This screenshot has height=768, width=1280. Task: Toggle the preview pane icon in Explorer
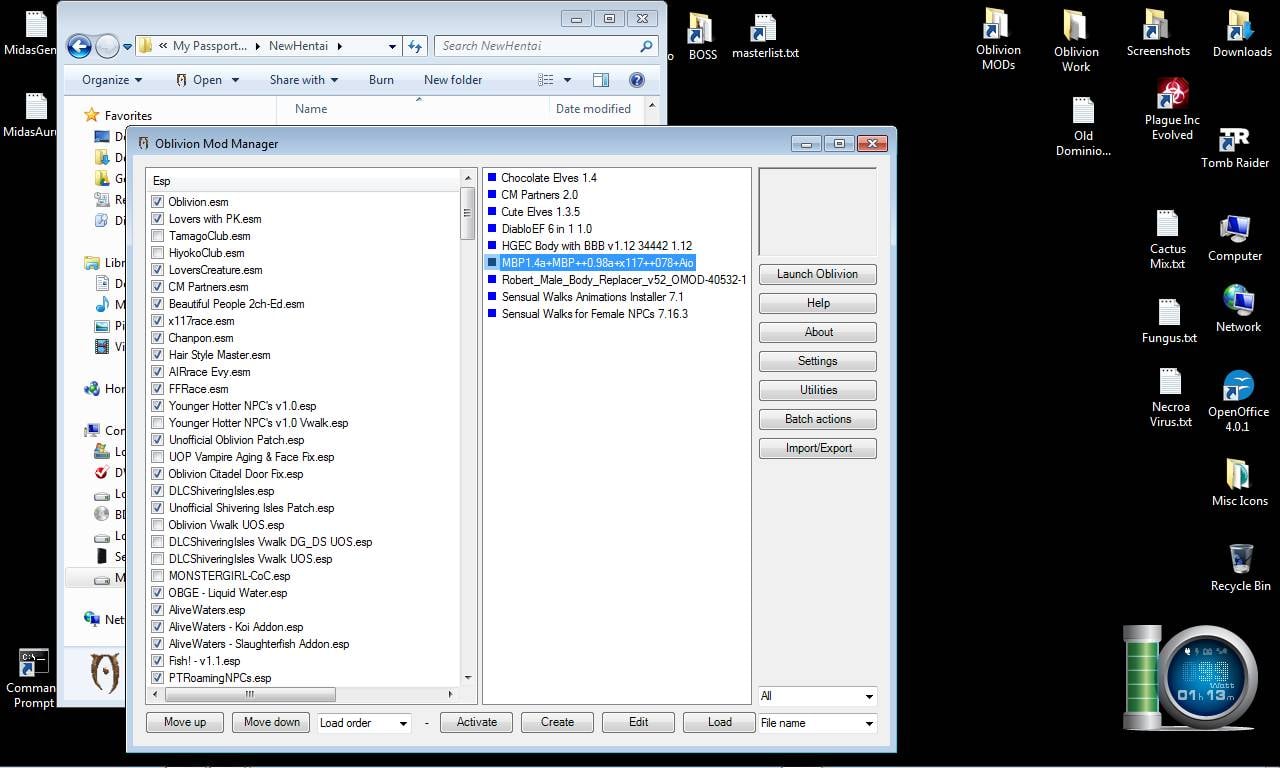(600, 79)
